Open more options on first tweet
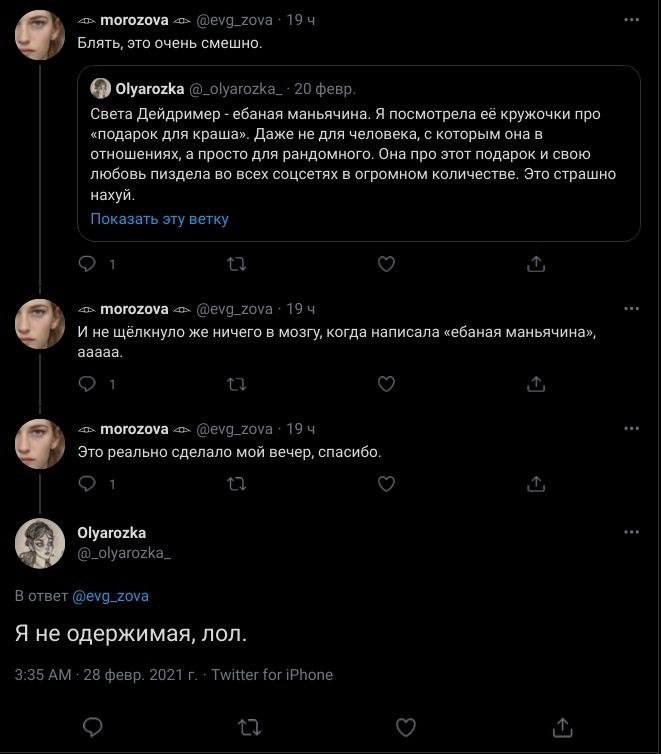This screenshot has width=661, height=754. tap(631, 20)
